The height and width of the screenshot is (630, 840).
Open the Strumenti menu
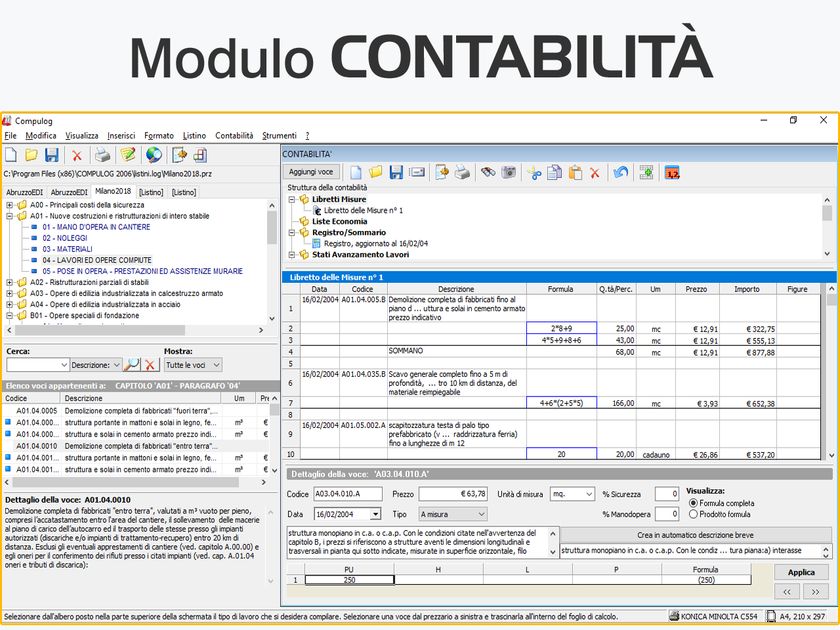coord(279,136)
